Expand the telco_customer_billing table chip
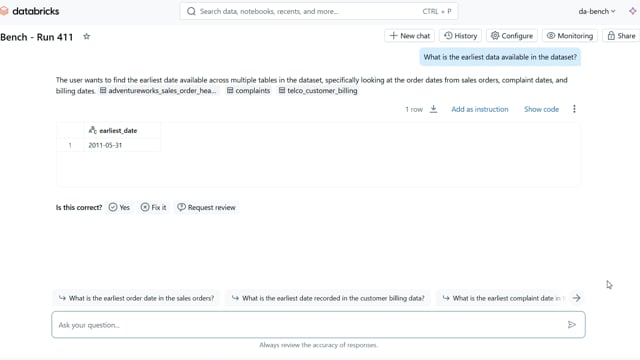The height and width of the screenshot is (360, 640). [x=318, y=91]
